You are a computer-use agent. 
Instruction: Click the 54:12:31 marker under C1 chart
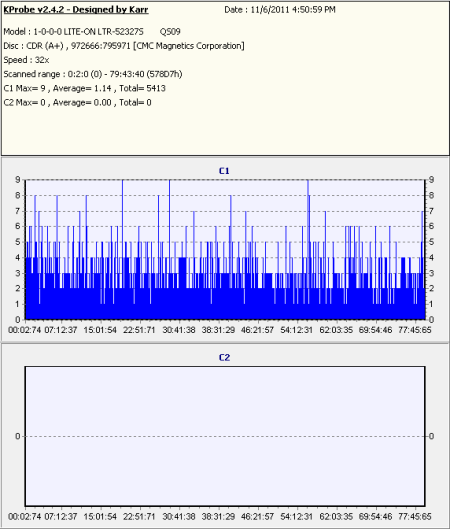point(297,330)
